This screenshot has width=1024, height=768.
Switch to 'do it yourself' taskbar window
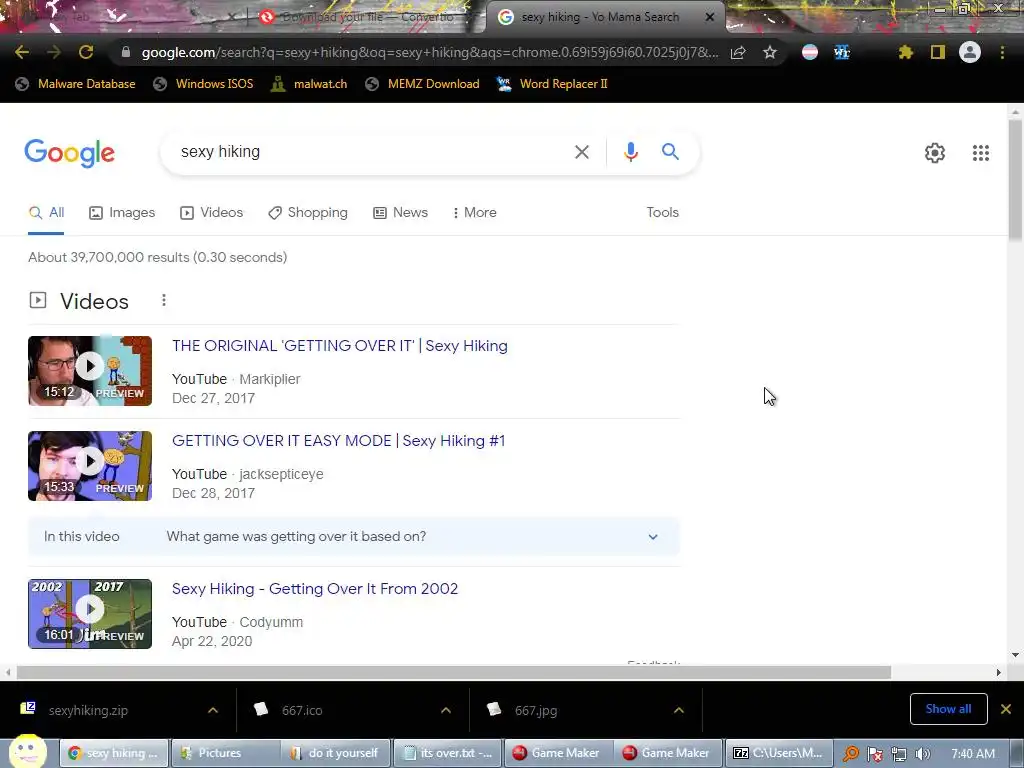(x=336, y=753)
